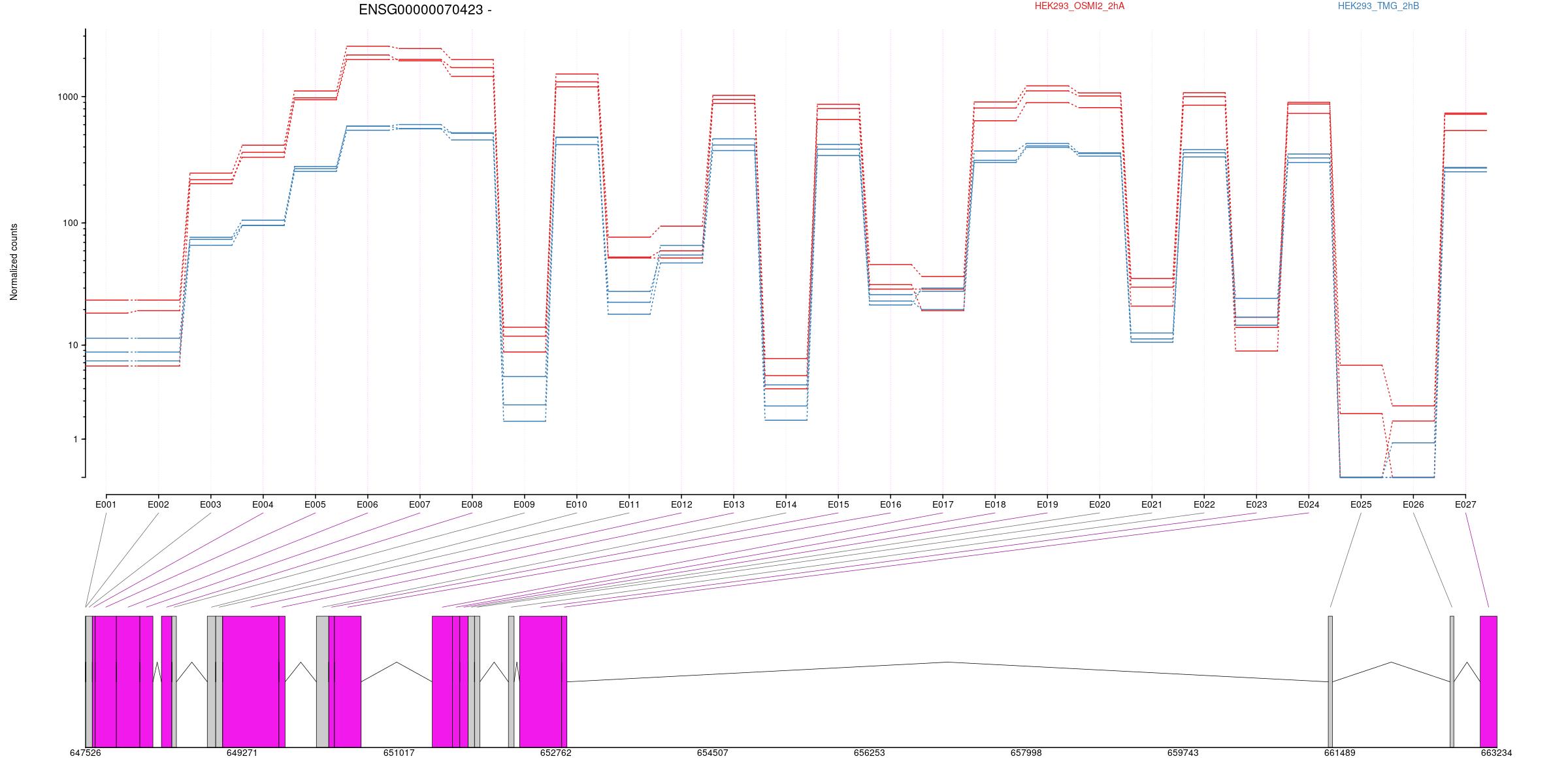Click exon label E015
The image size is (1568, 784).
point(838,504)
